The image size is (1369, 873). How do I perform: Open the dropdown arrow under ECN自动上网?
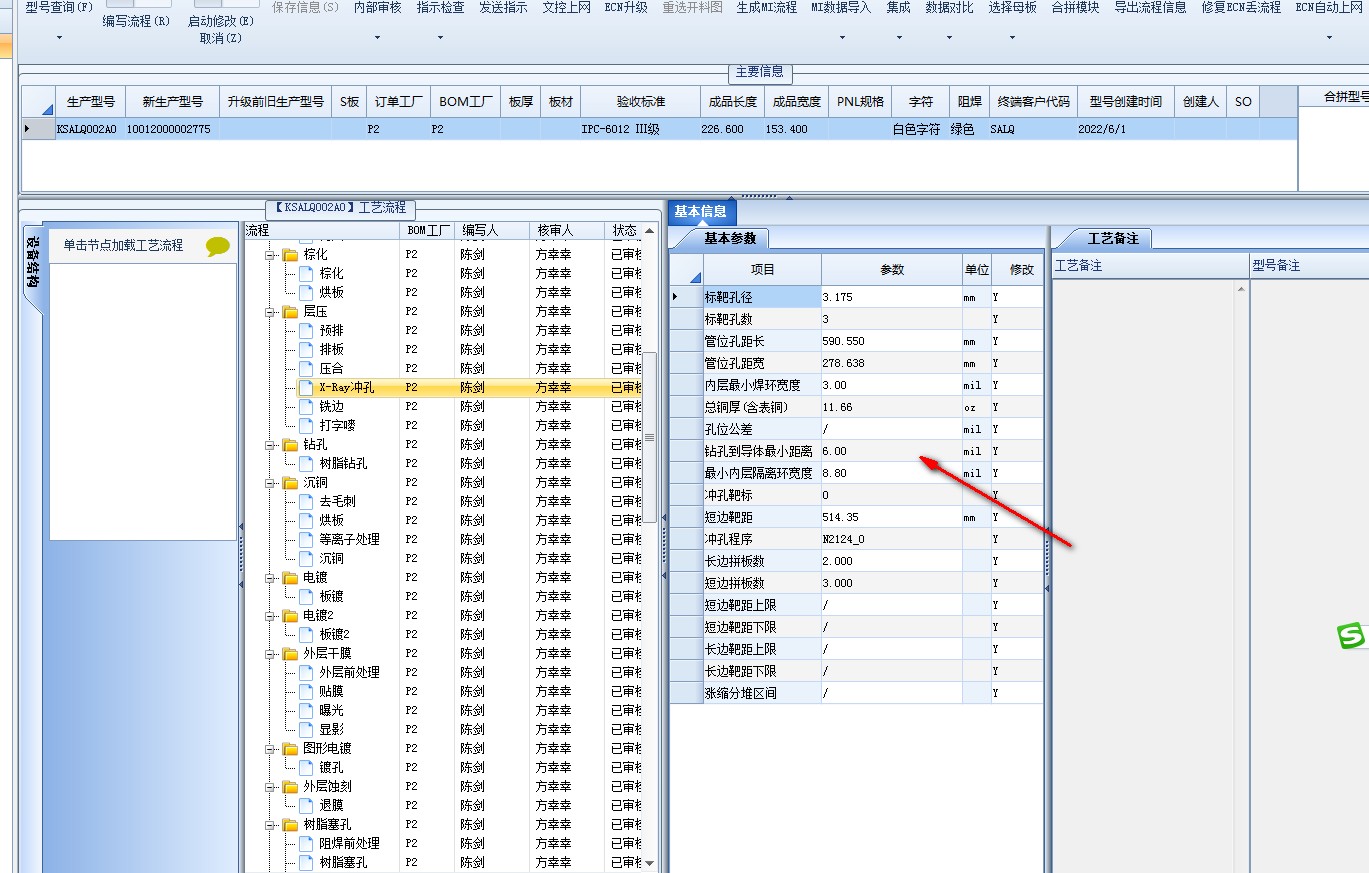pyautogui.click(x=1329, y=38)
